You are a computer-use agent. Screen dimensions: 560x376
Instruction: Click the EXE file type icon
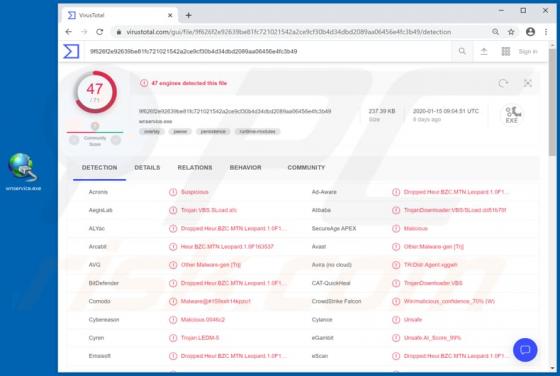(512, 115)
